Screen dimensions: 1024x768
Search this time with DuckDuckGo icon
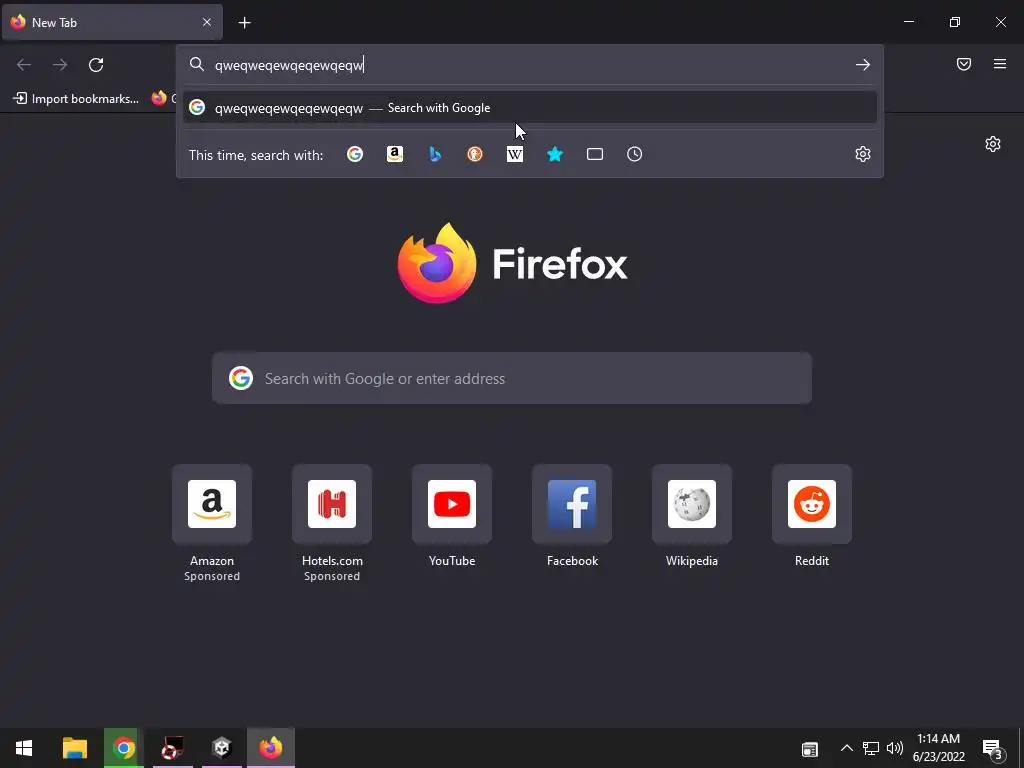coord(475,154)
